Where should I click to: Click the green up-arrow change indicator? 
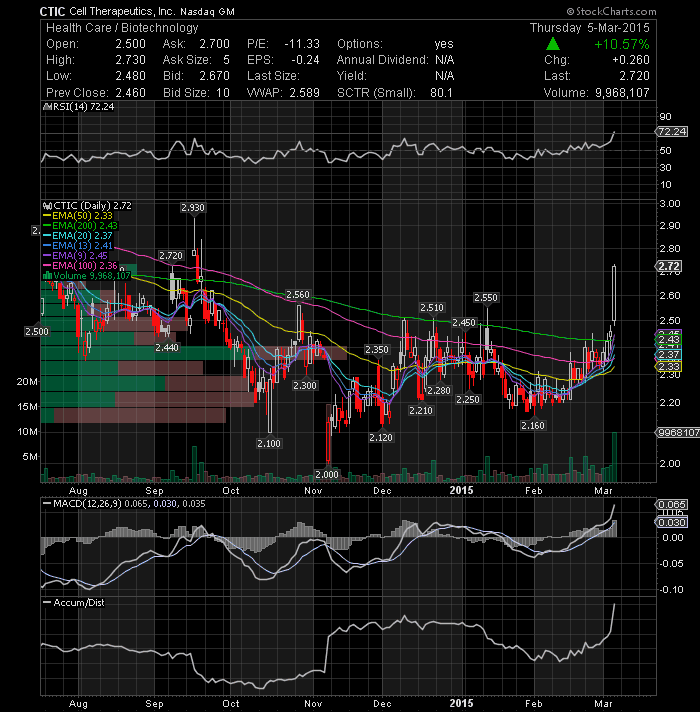click(x=552, y=44)
